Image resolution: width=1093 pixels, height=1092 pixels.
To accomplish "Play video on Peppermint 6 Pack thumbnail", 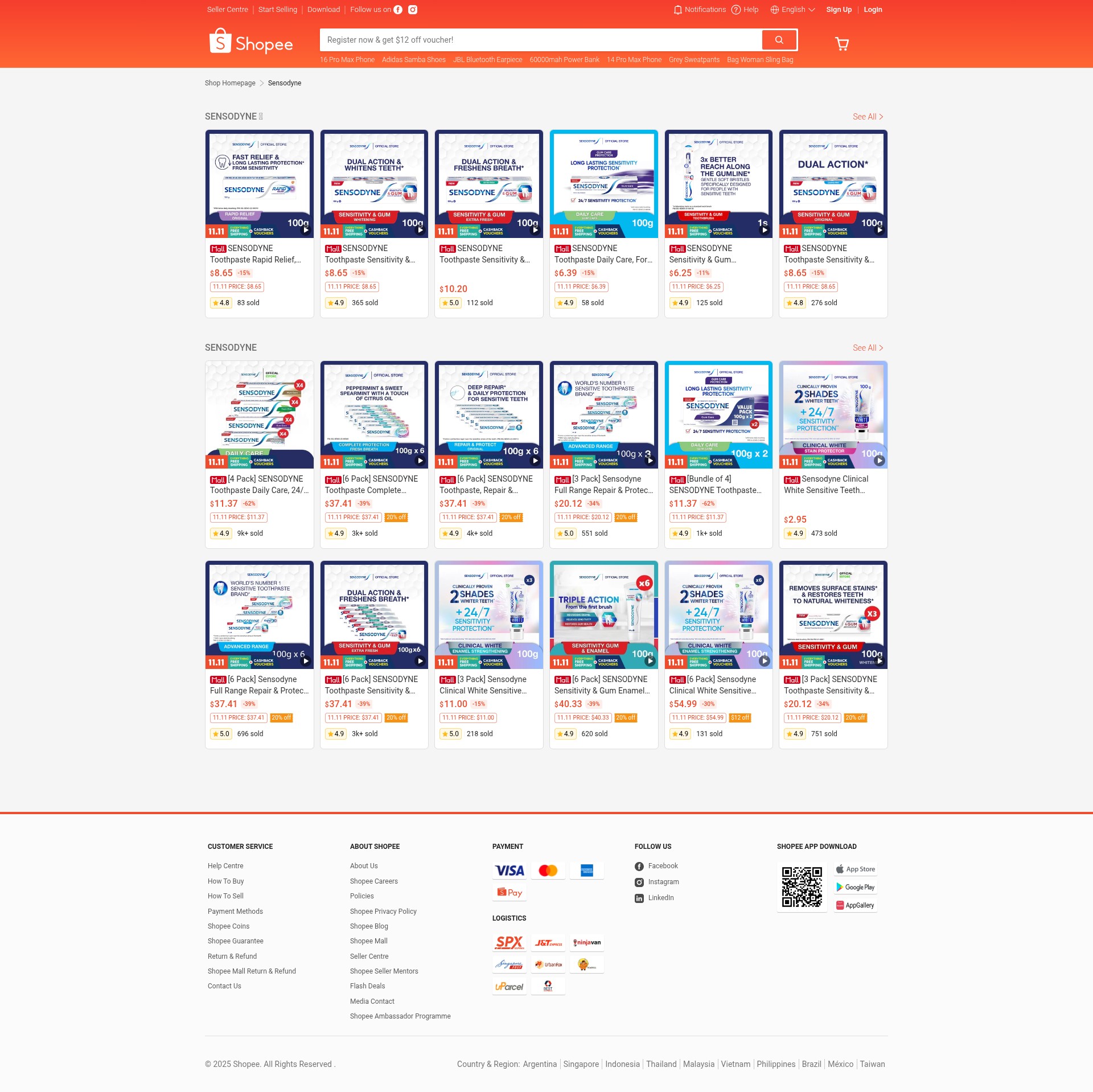I will click(x=420, y=461).
